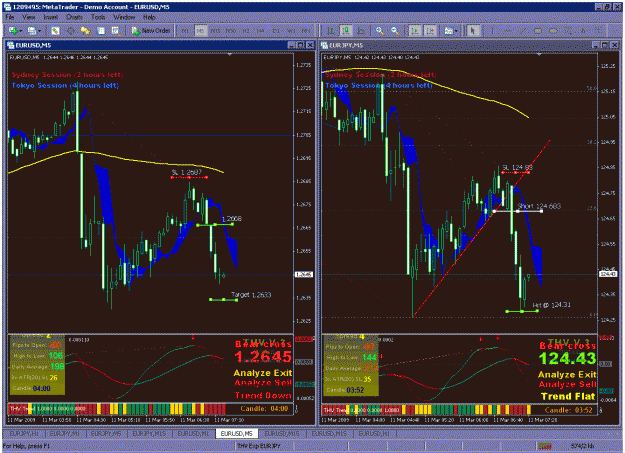Image resolution: width=625 pixels, height=453 pixels.
Task: Select the H4 timeframe button
Action: click(261, 31)
